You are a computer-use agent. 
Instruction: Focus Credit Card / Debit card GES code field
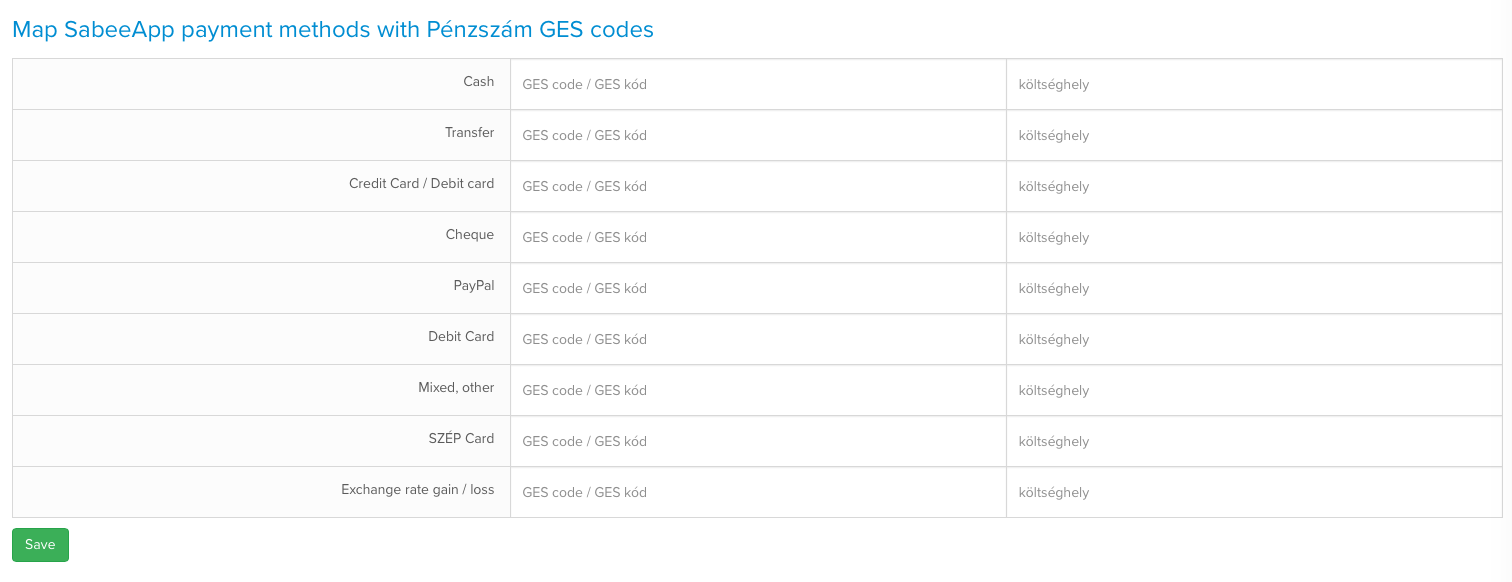pos(758,187)
